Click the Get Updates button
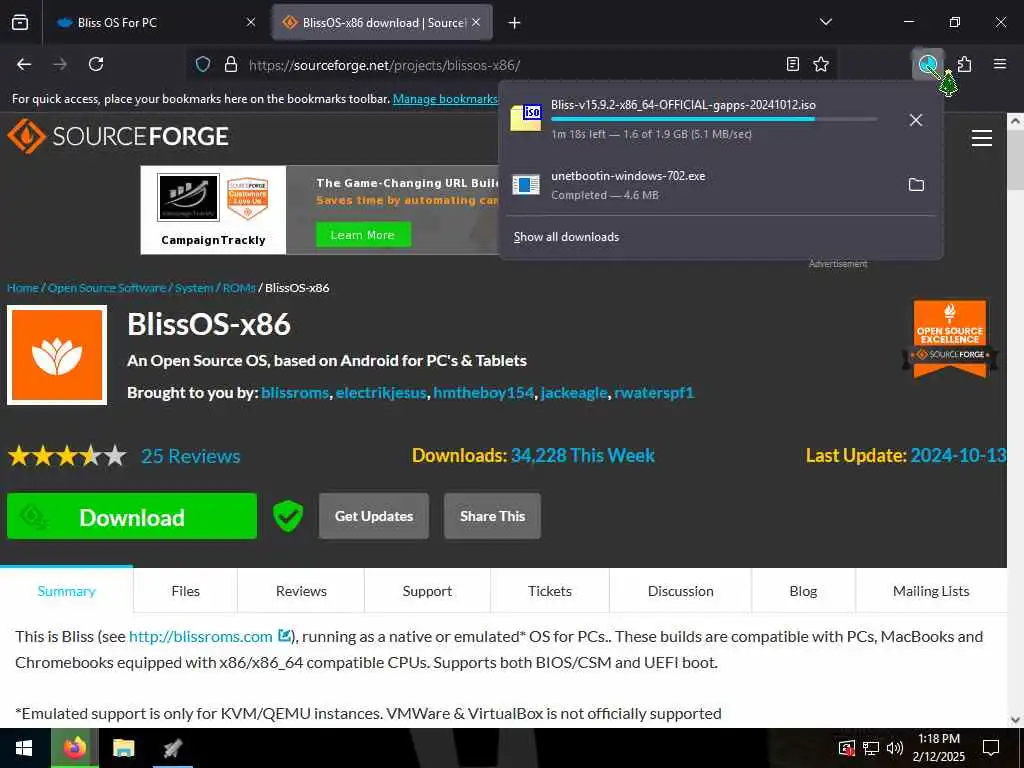This screenshot has width=1024, height=768. (x=374, y=516)
